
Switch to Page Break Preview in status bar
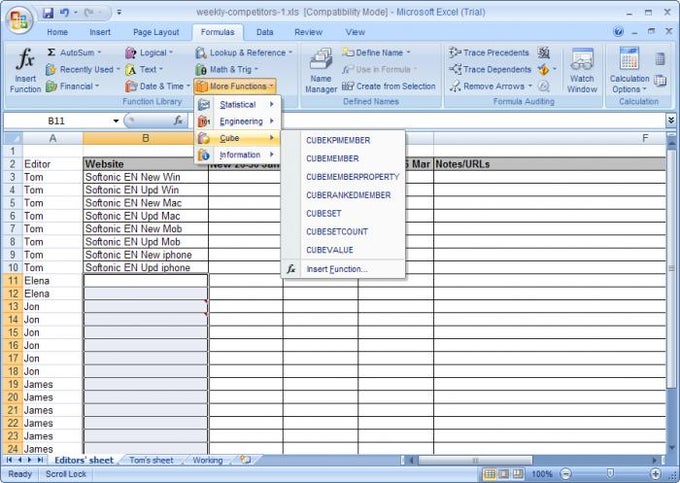[x=518, y=474]
